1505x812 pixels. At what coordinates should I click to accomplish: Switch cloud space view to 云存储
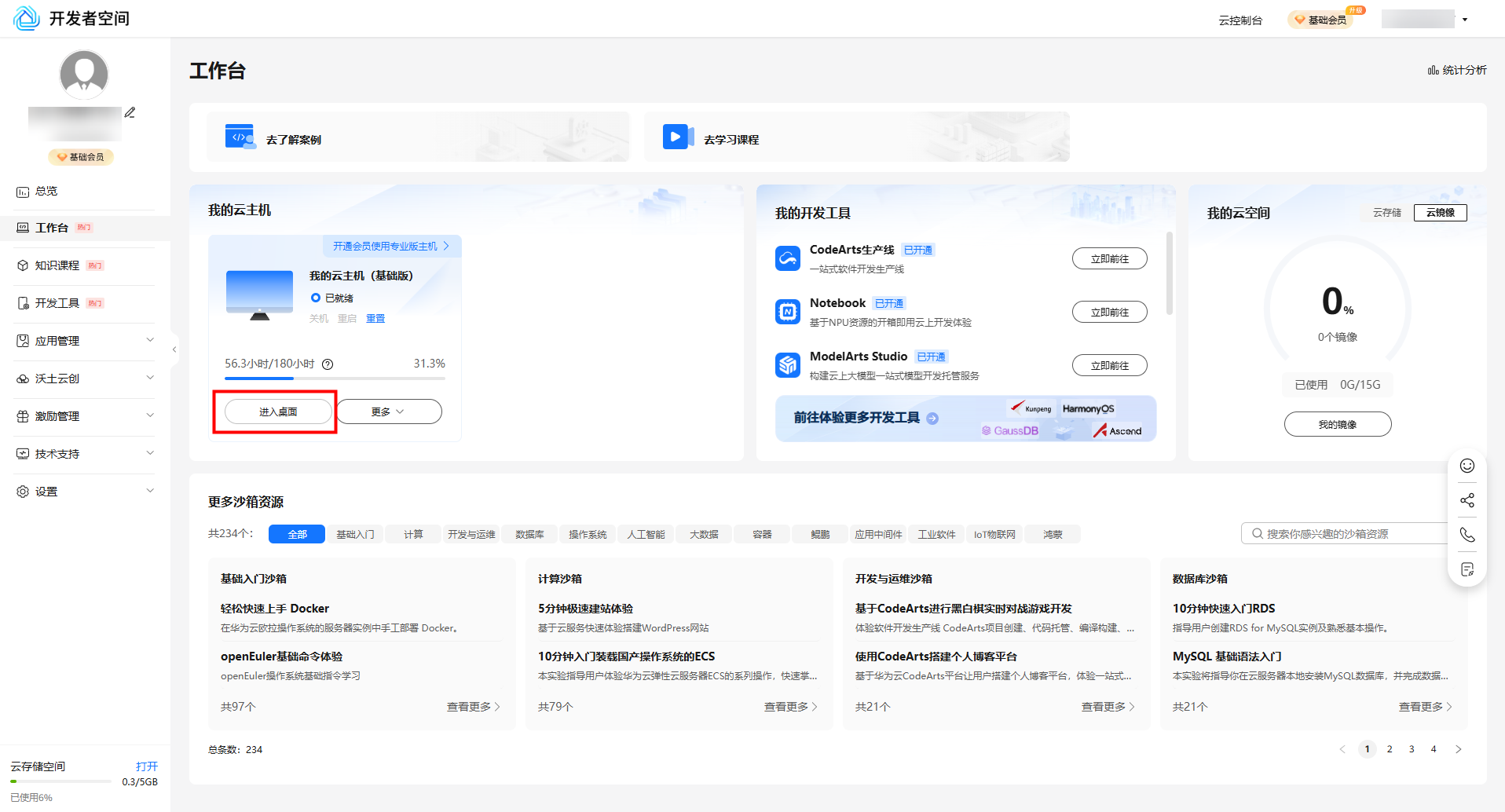(1386, 212)
